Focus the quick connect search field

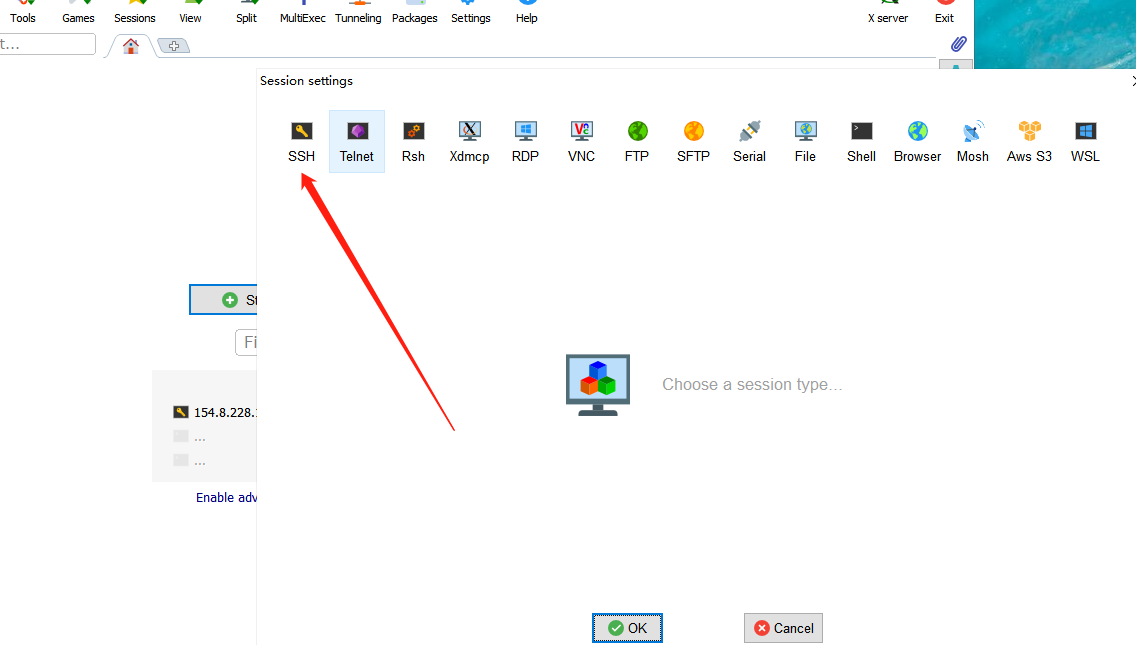point(48,44)
